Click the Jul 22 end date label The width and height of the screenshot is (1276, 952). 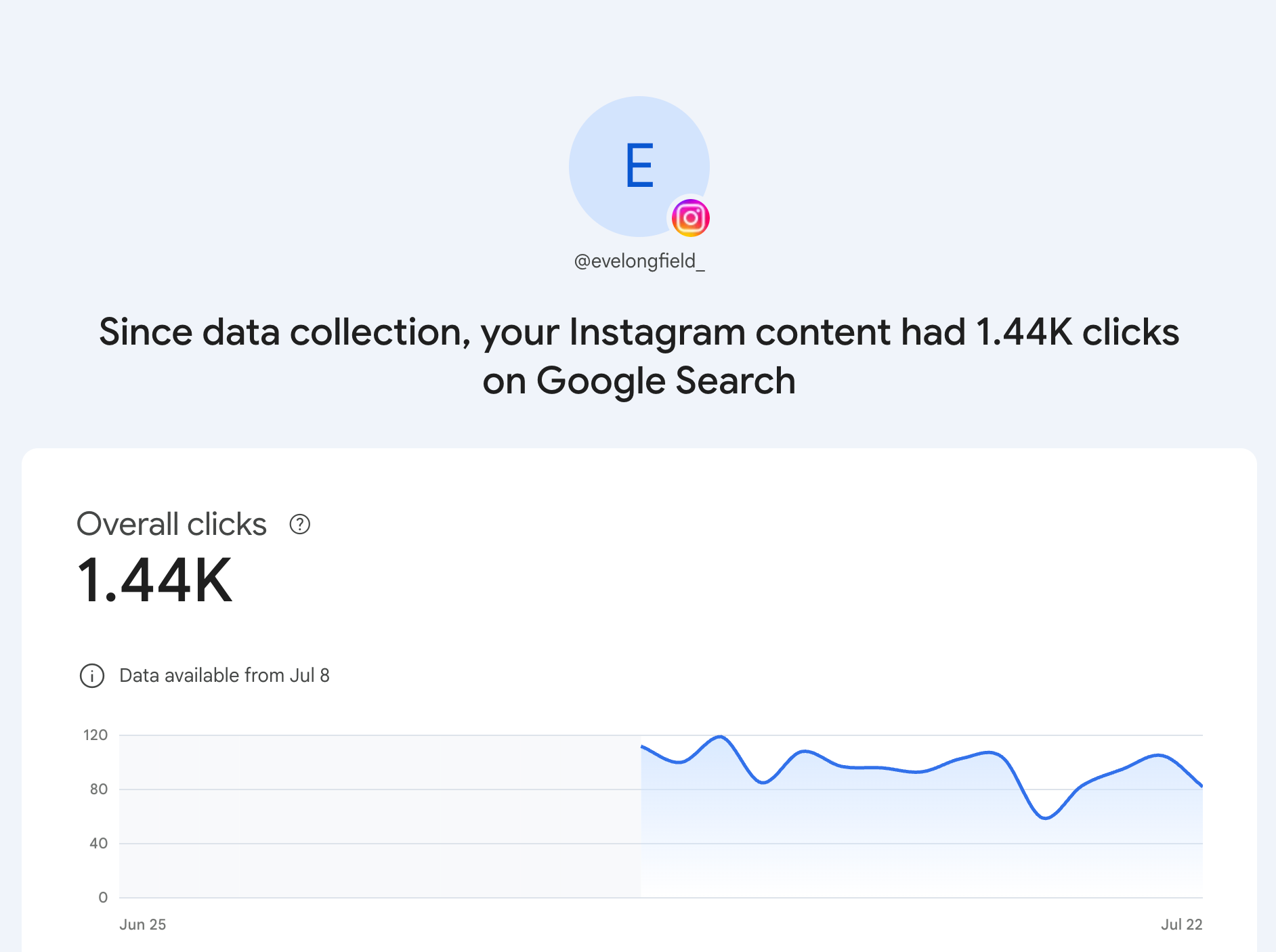click(1181, 924)
